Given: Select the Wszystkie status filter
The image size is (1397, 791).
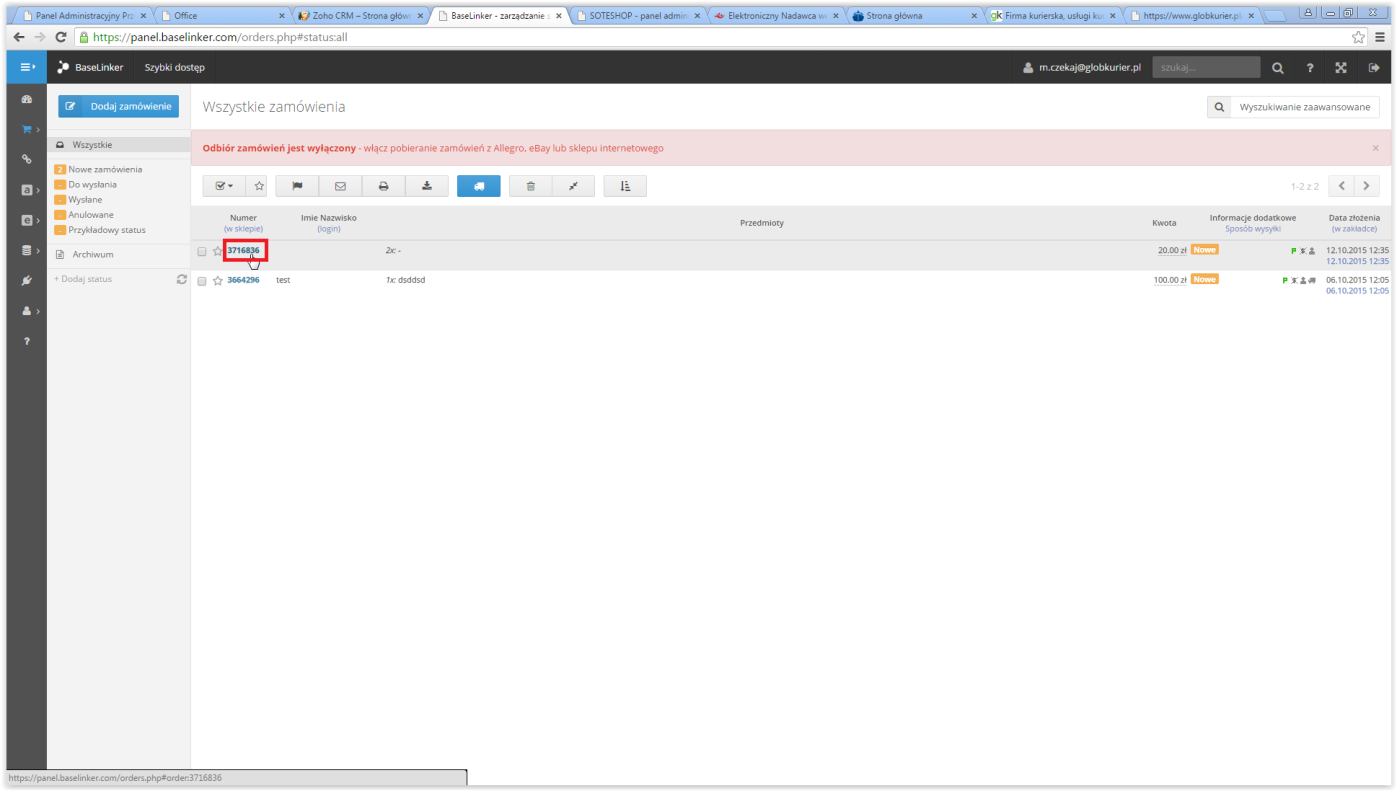Looking at the screenshot, I should [118, 145].
